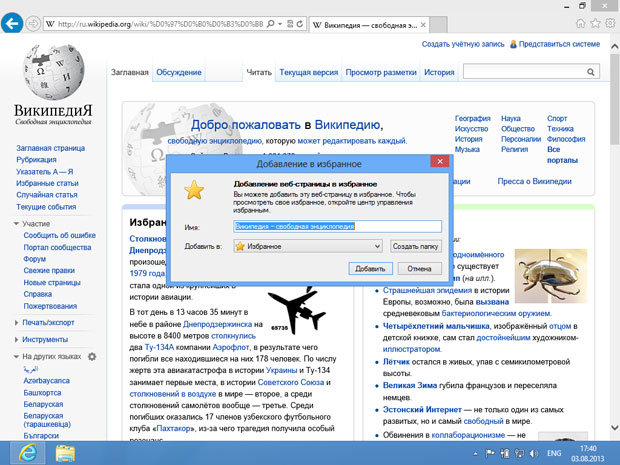Switch to Обсуждение tab
Viewport: 620px width, 465px height.
179,72
